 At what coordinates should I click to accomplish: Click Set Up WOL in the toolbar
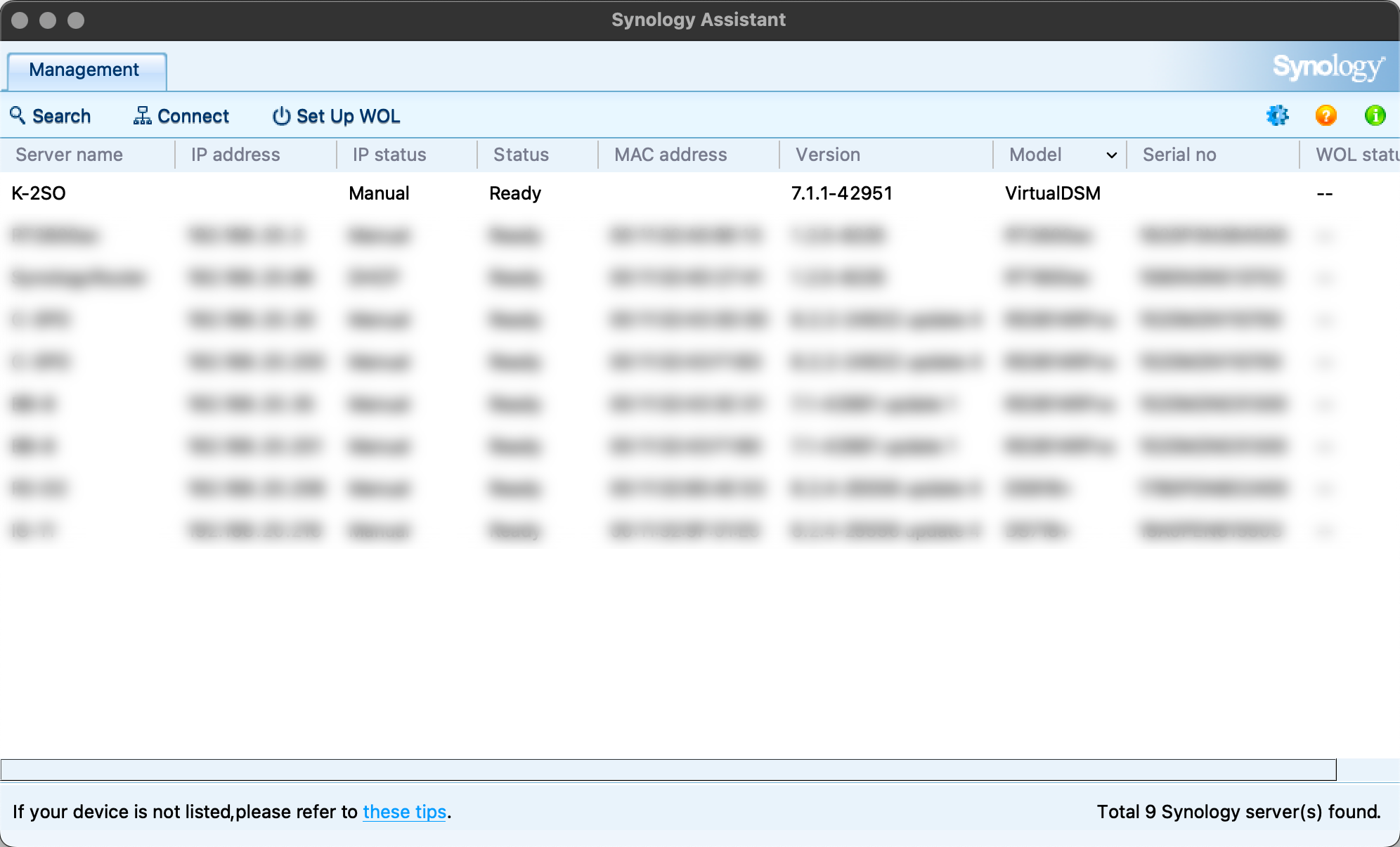pos(347,116)
